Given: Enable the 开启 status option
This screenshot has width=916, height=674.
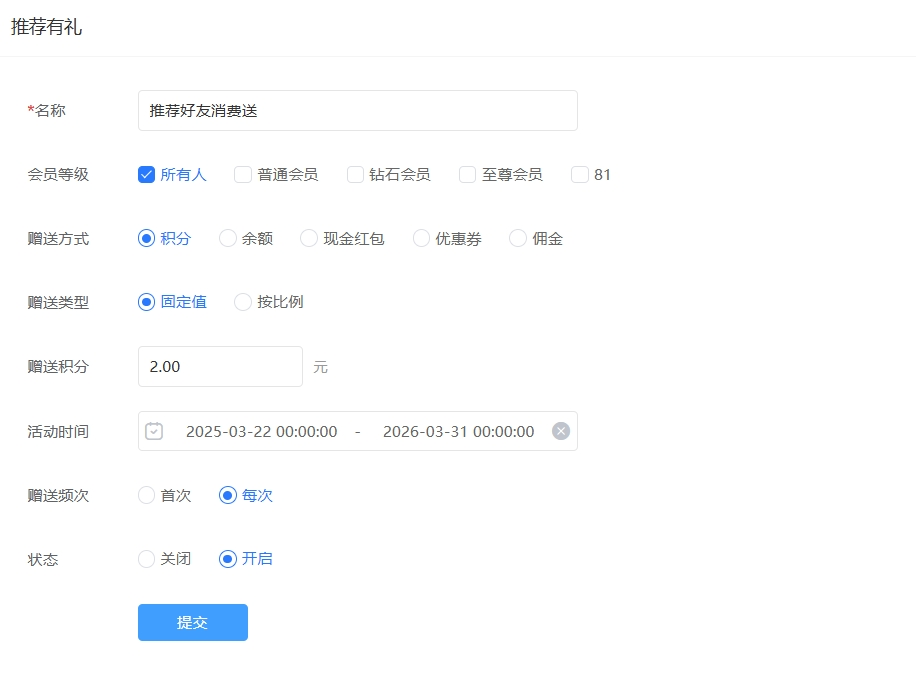Looking at the screenshot, I should pos(229,559).
